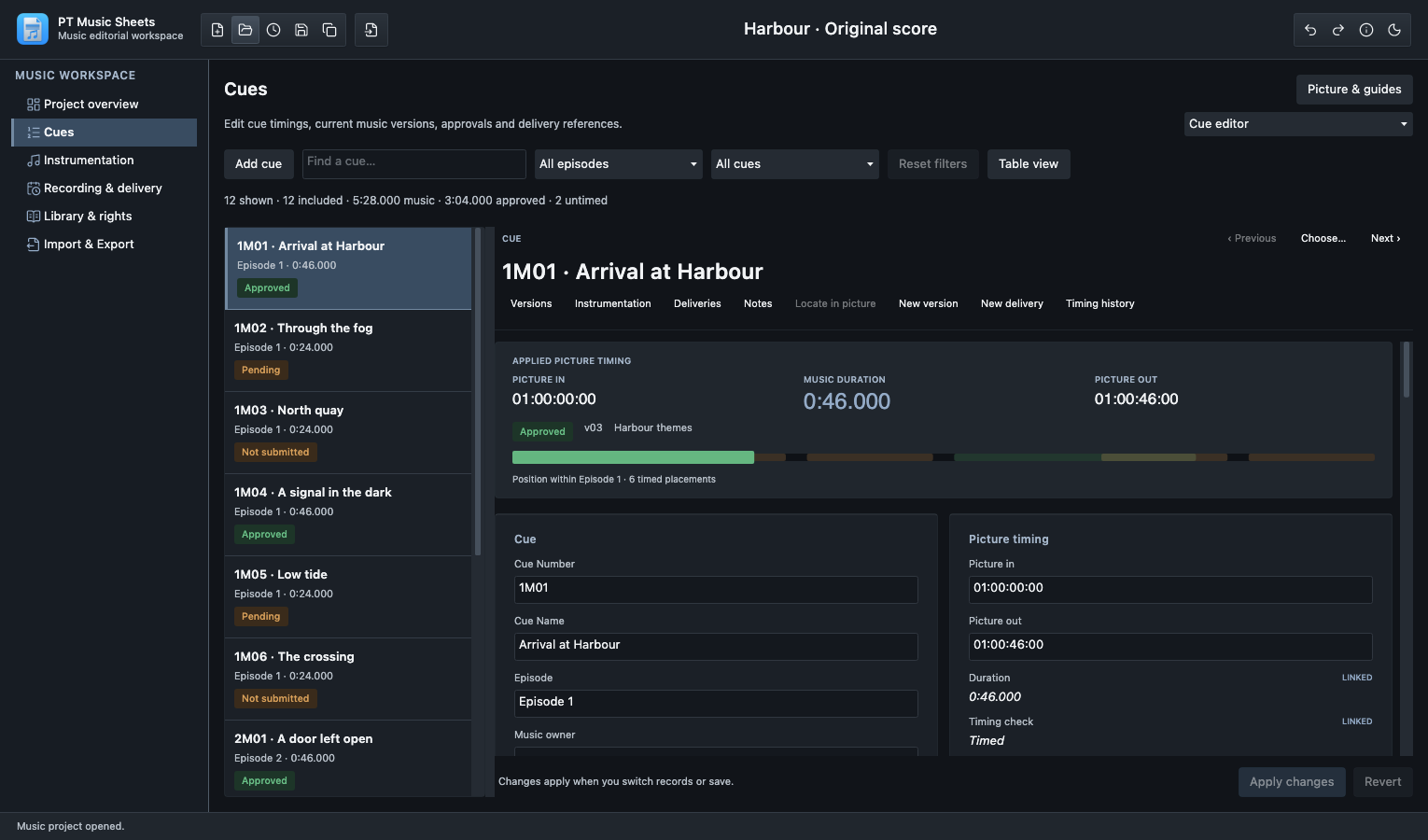1428x840 pixels.
Task: Click the green segment in placement bar
Action: (x=633, y=457)
